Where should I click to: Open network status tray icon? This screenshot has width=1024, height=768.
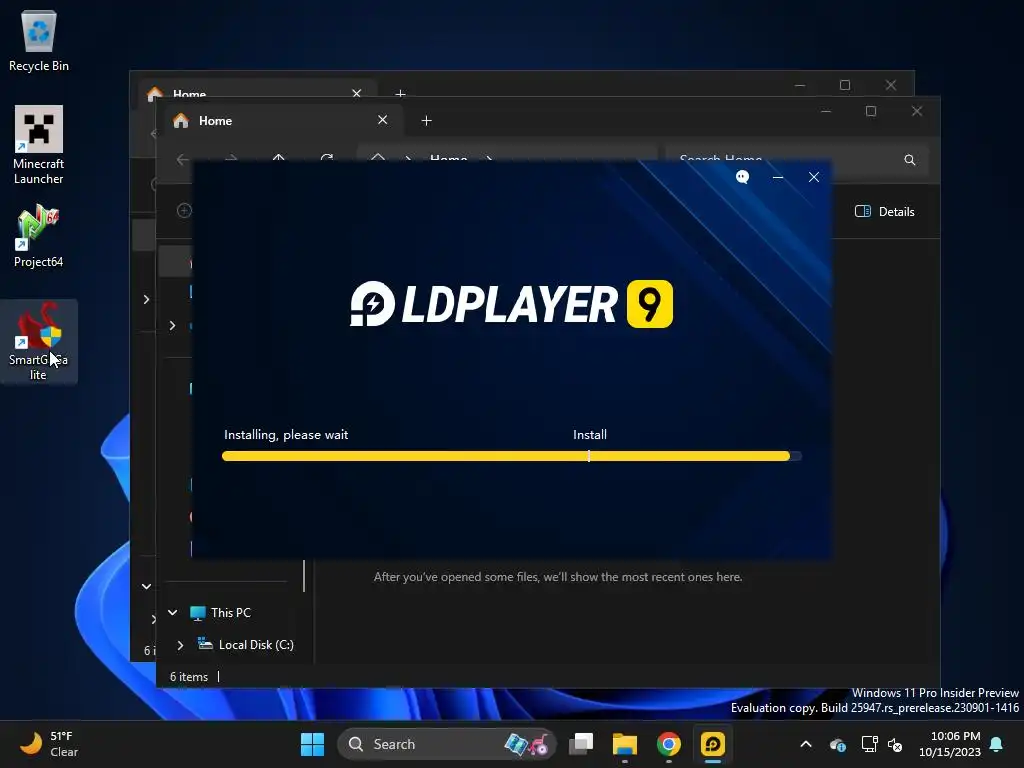click(x=869, y=744)
